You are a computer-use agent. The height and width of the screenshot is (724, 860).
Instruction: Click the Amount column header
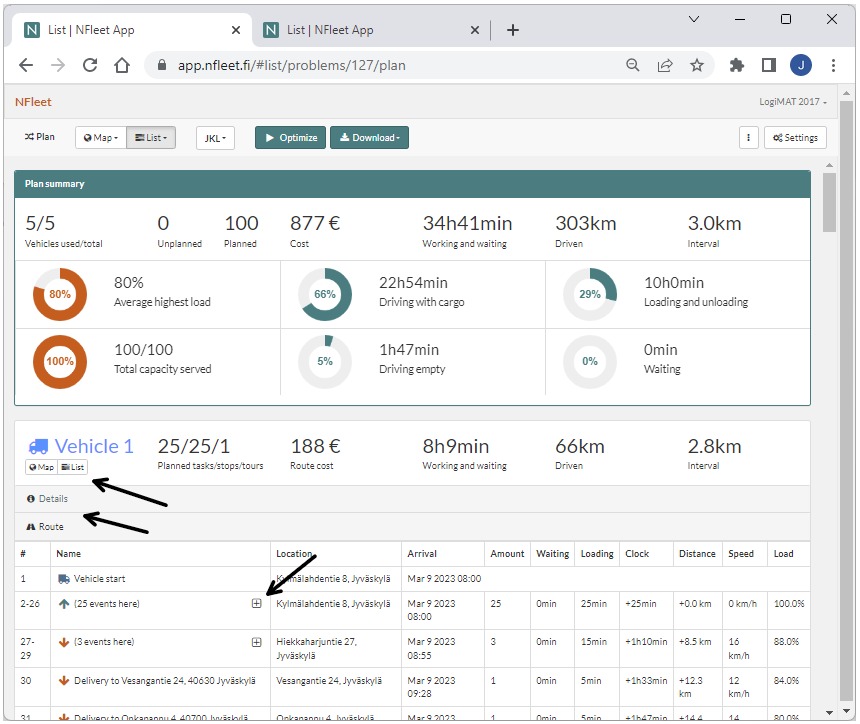coord(507,553)
